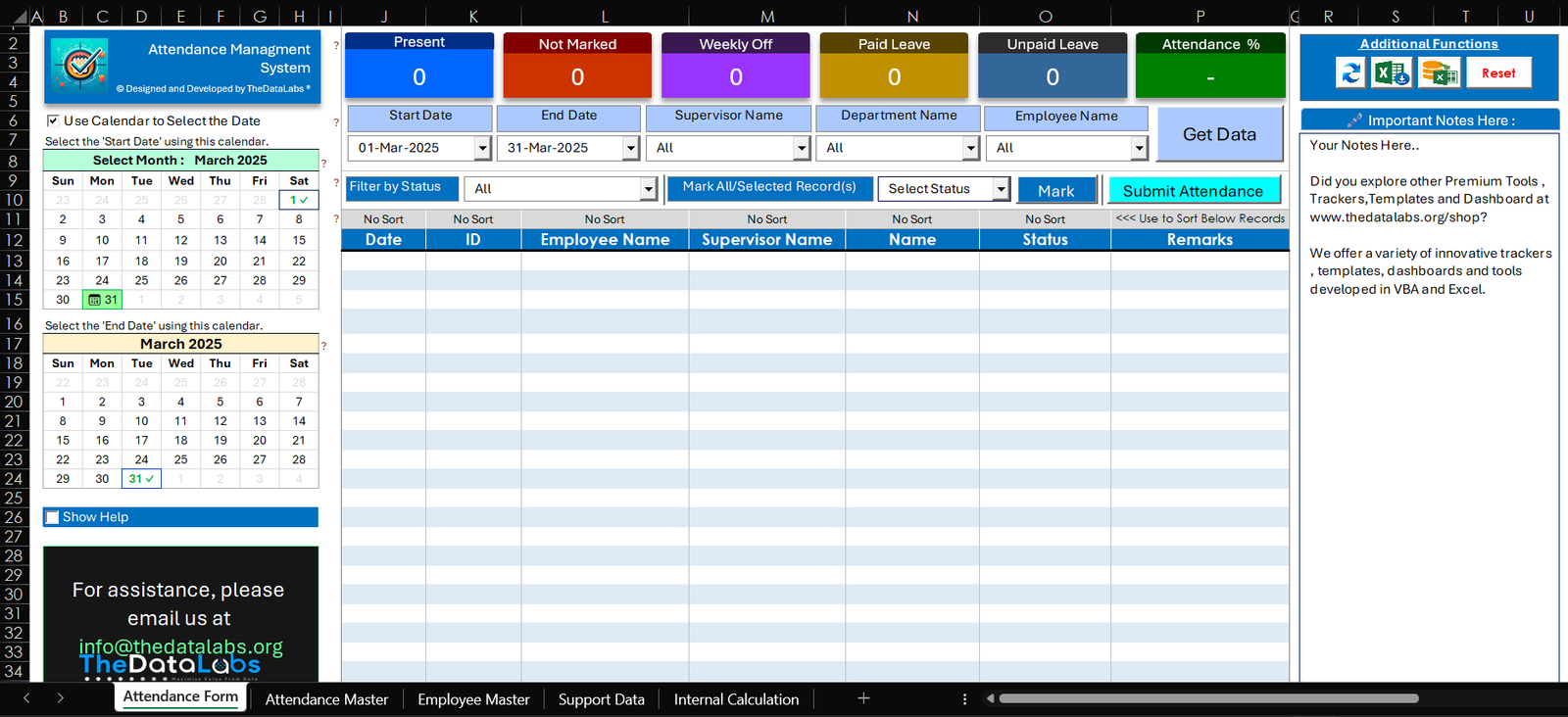Click the ID column header

pos(473,240)
